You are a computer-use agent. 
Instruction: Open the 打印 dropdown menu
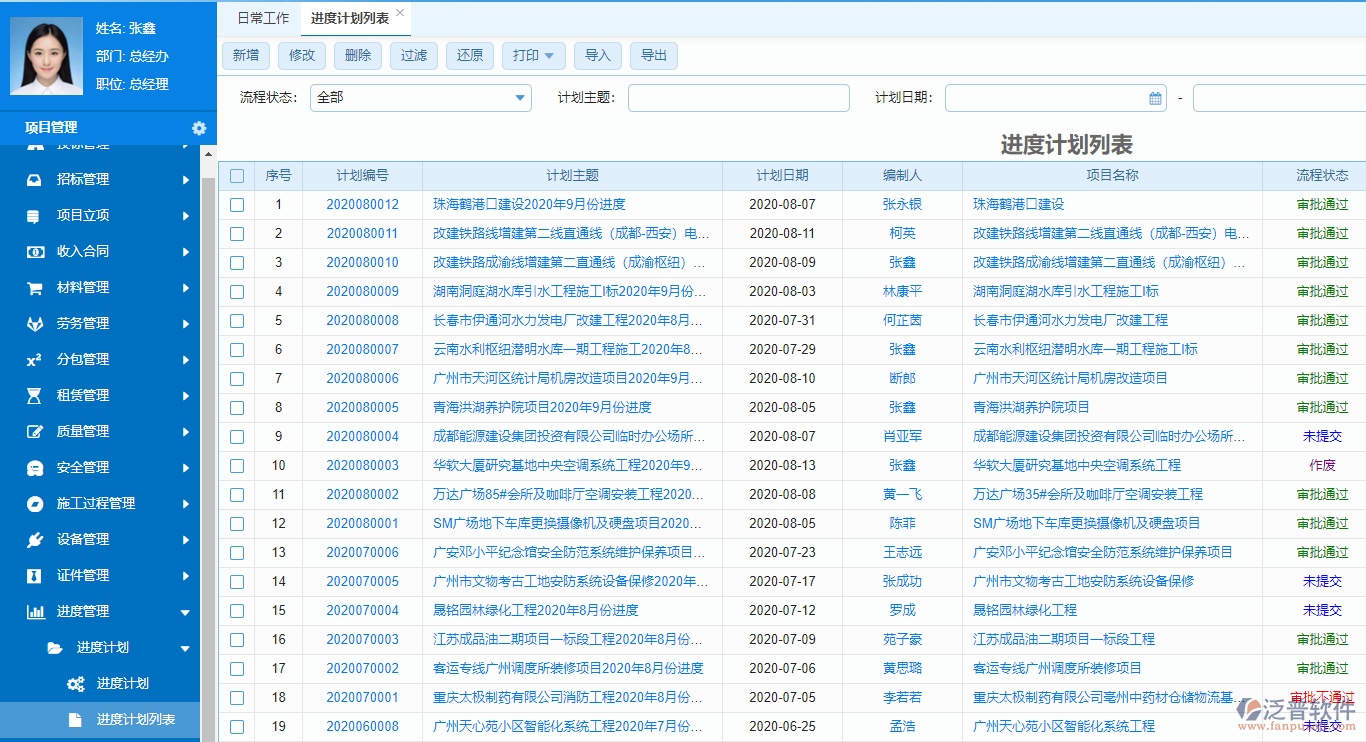click(533, 56)
